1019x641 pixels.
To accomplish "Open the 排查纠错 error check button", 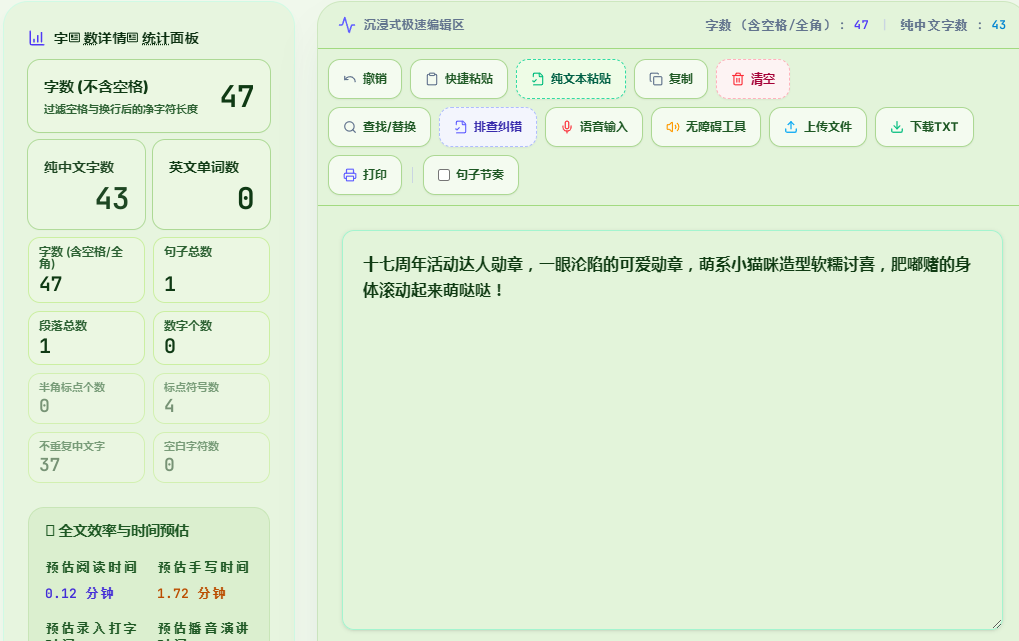I will click(488, 127).
